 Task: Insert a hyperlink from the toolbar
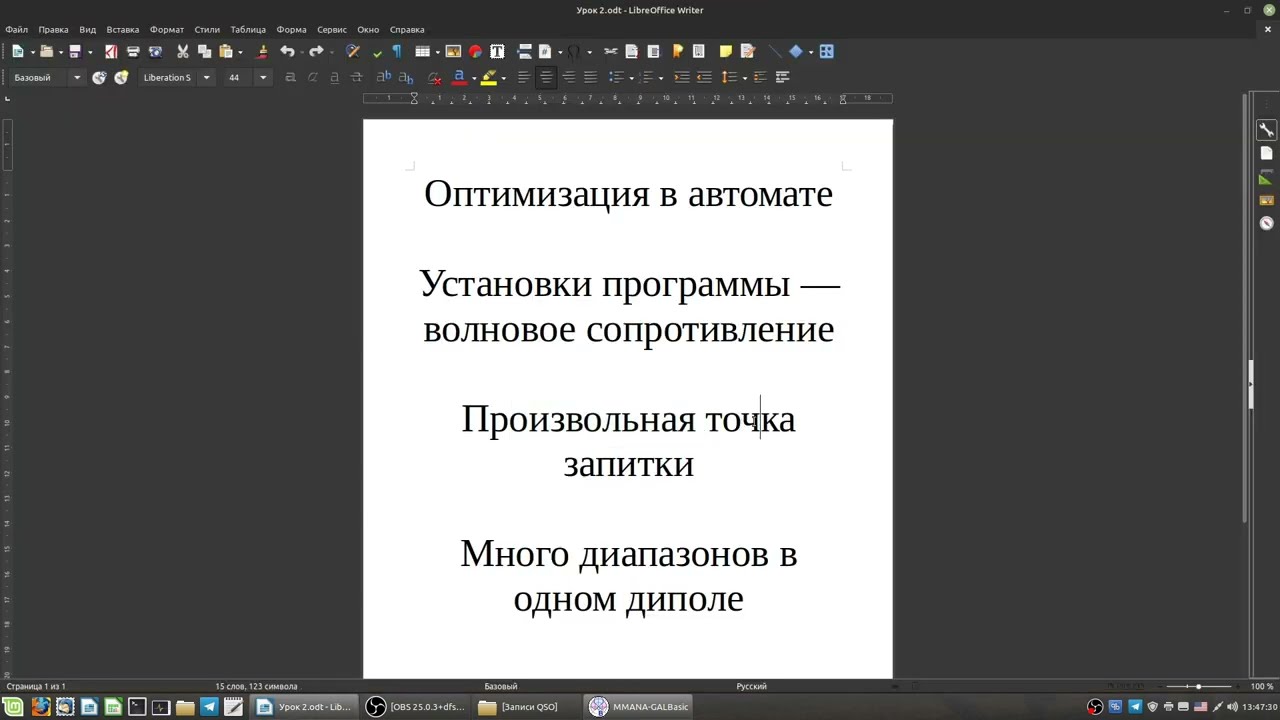(610, 51)
